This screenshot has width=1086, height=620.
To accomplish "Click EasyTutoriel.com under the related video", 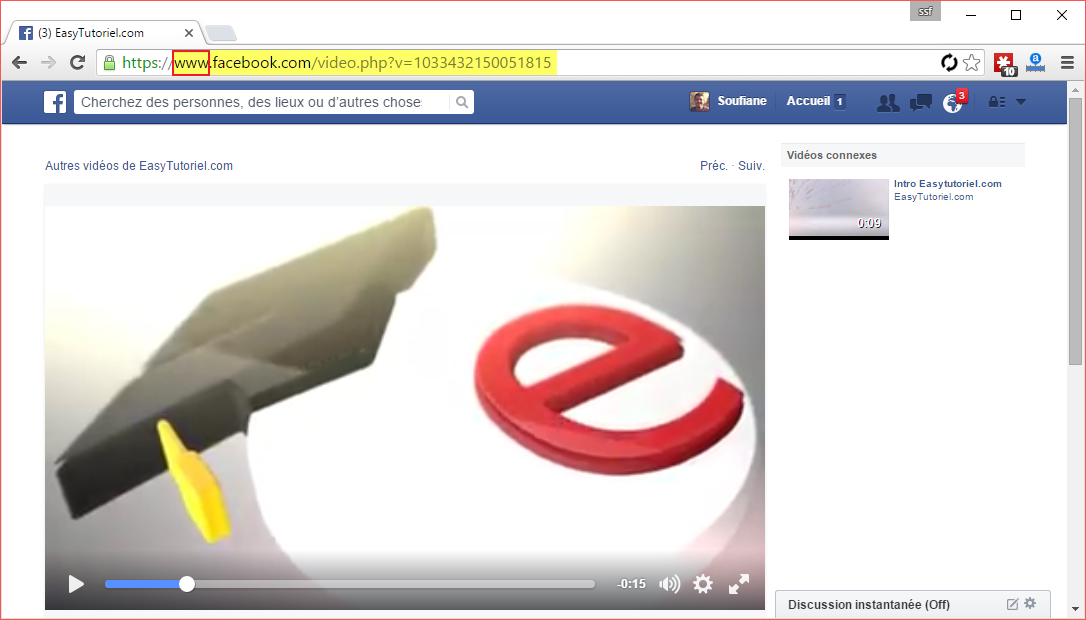I will (934, 197).
